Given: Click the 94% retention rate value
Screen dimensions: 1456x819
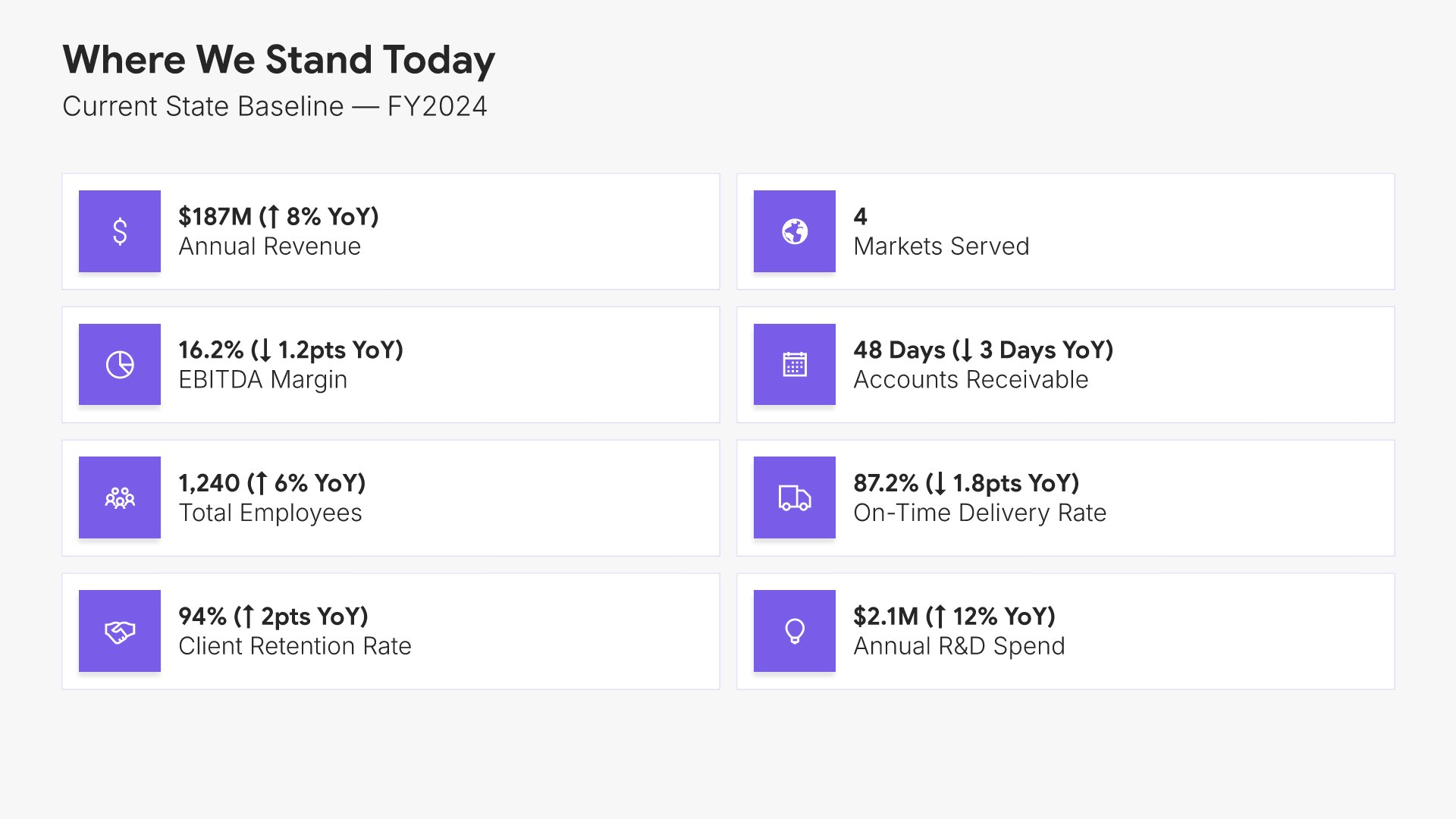Looking at the screenshot, I should click(273, 617).
